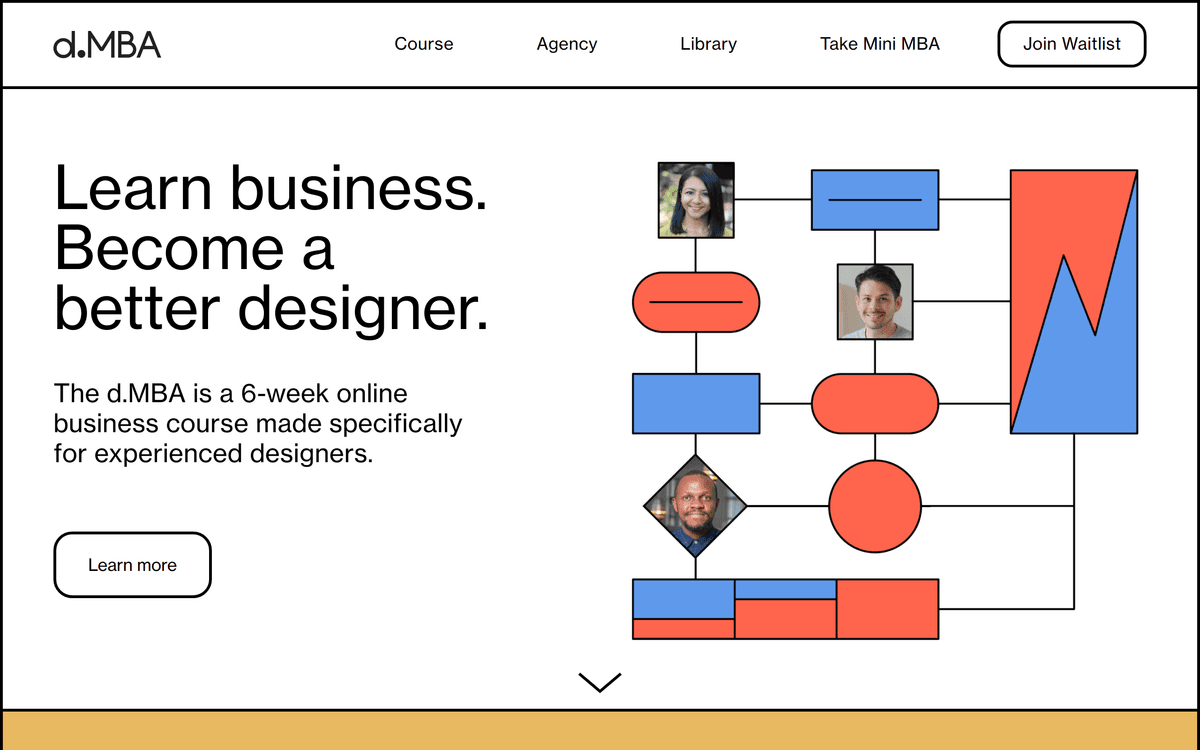This screenshot has height=750, width=1200.
Task: Go to the Agency page
Action: click(567, 44)
